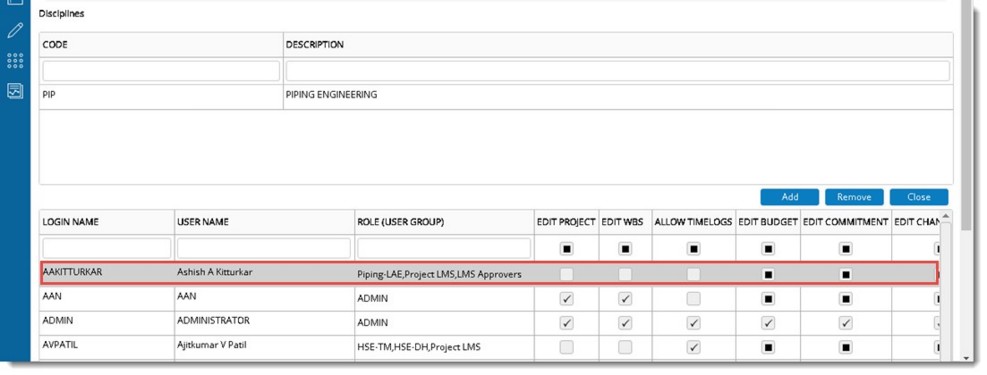Toggle EDIT COMMITMENT for AAKITTURKAR
Viewport: 987px width, 375px height.
[845, 274]
